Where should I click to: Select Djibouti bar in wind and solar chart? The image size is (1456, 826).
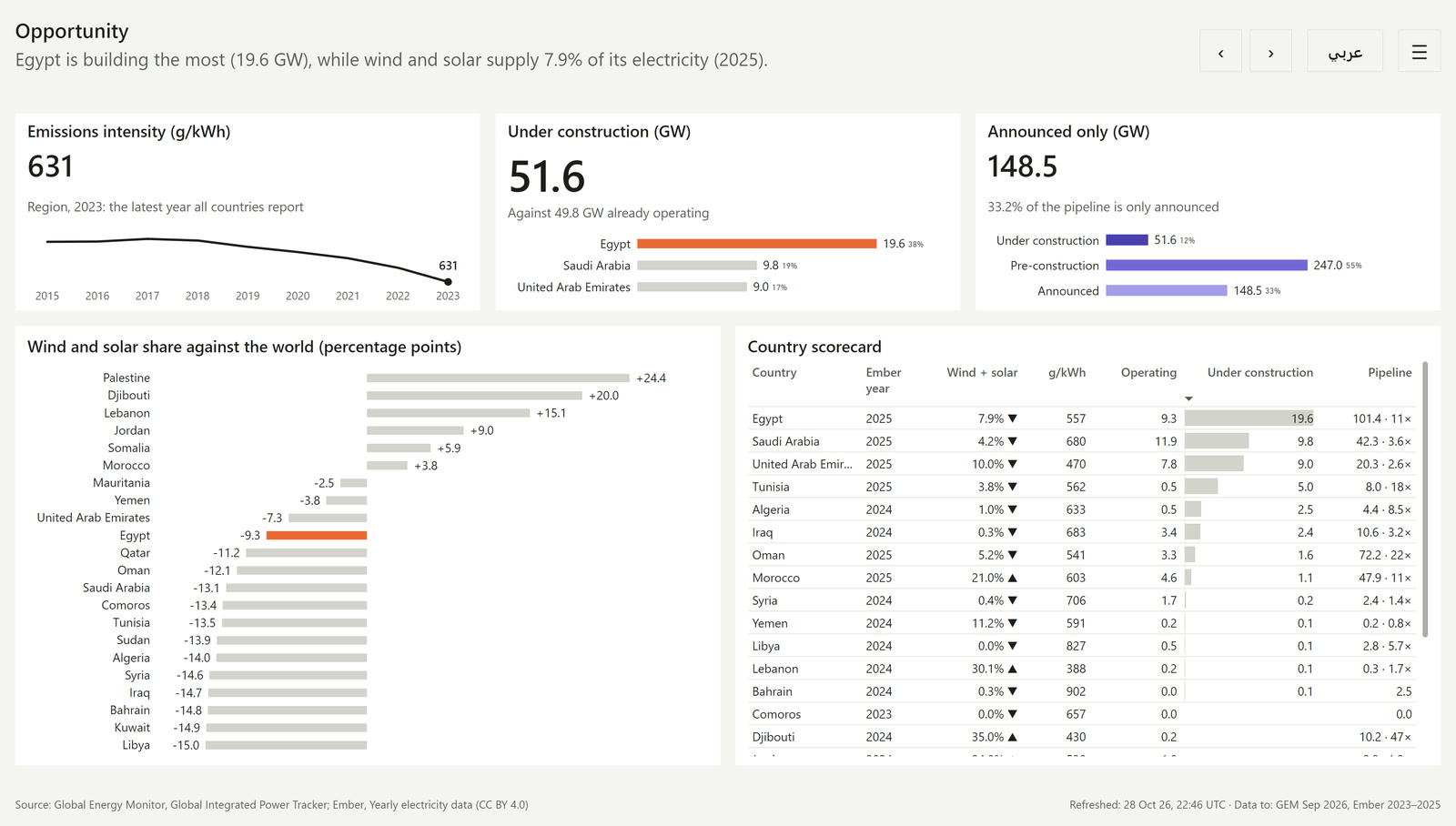pyautogui.click(x=474, y=396)
